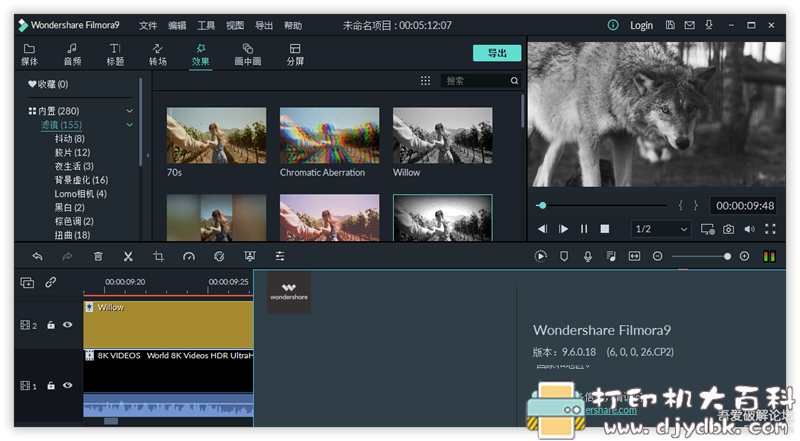The width and height of the screenshot is (800, 441).
Task: Open the color palette tool
Action: 219,256
